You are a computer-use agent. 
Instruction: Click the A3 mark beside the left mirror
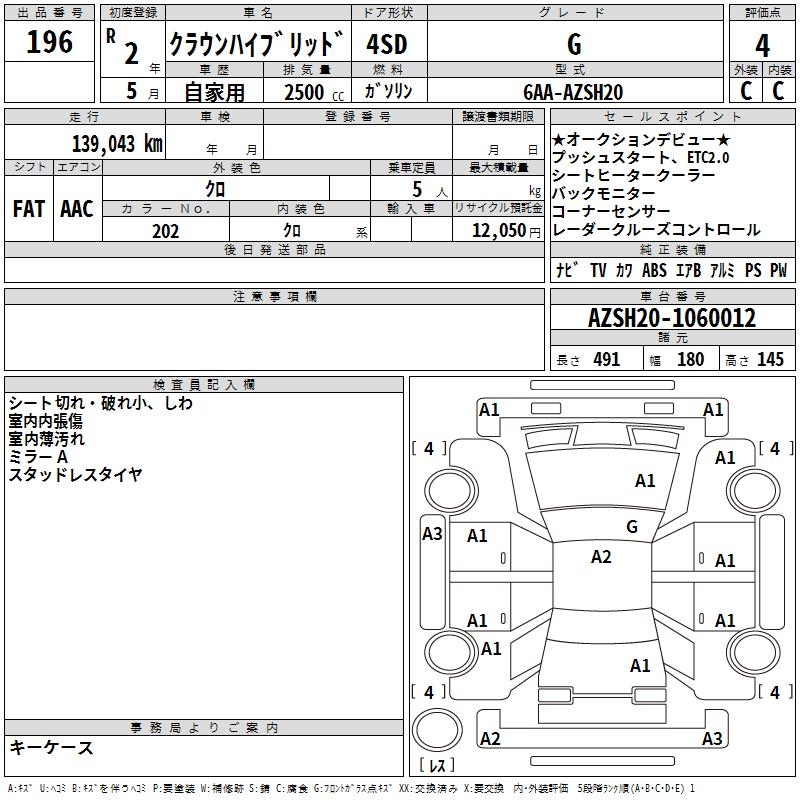[432, 534]
